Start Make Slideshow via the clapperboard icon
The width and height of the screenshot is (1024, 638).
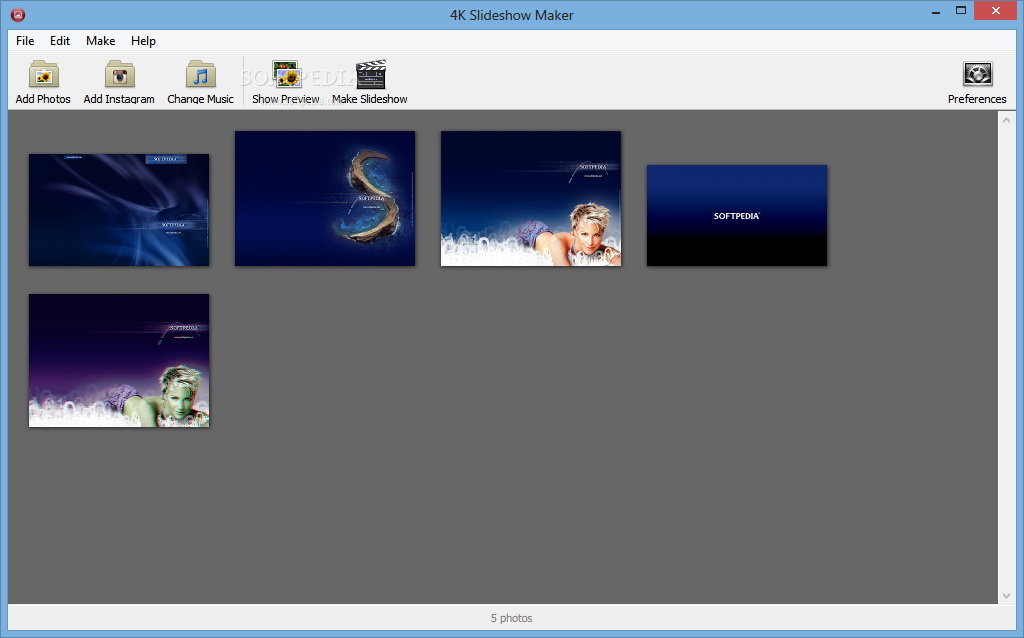(370, 75)
